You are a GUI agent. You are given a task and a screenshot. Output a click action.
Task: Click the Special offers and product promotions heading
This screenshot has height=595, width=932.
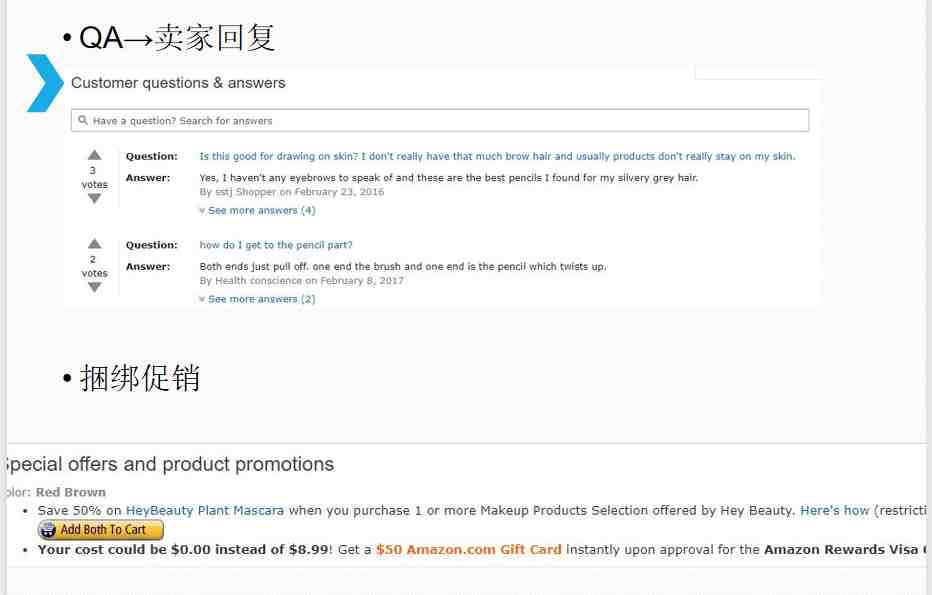coord(169,464)
